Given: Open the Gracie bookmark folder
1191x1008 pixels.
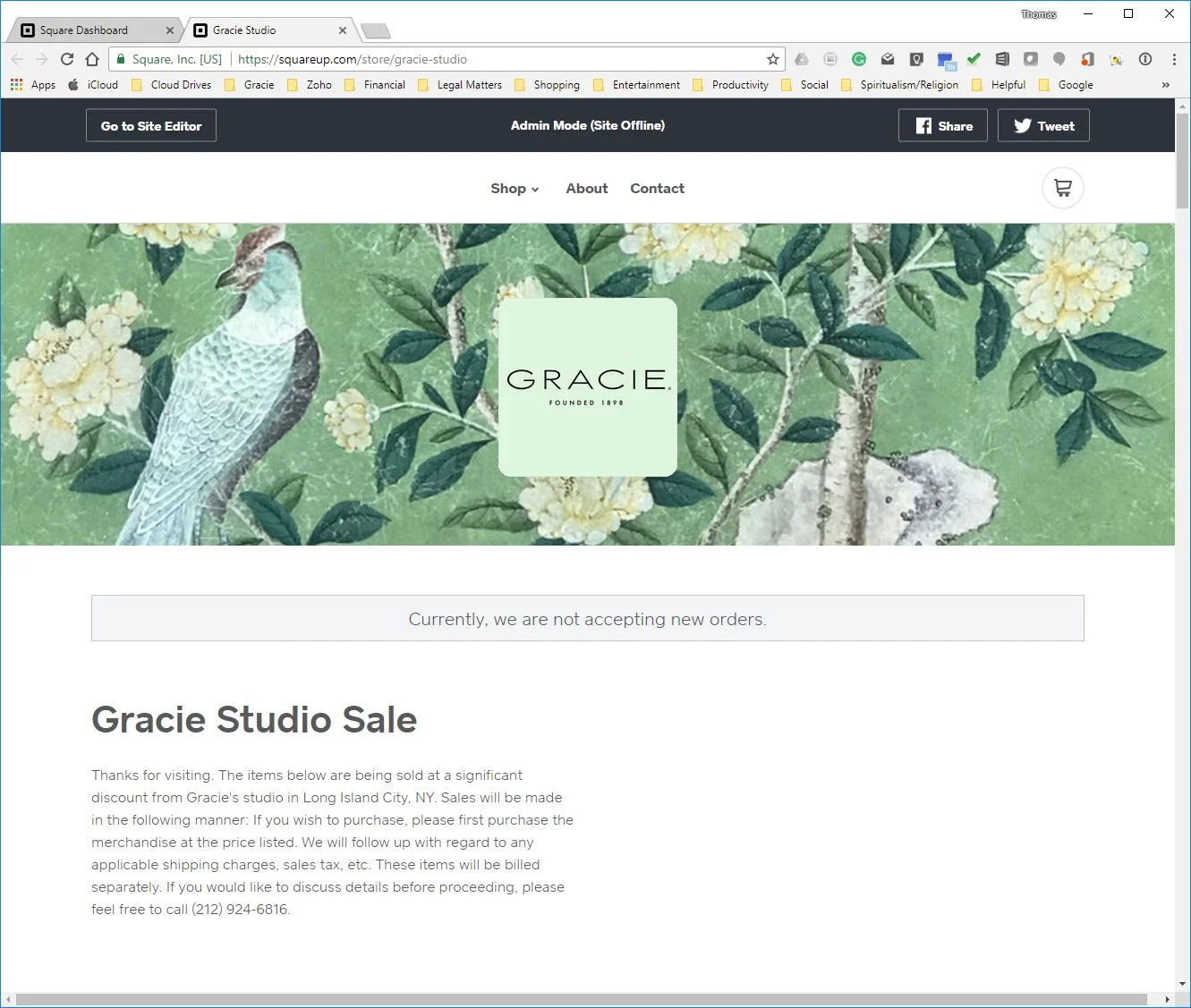Looking at the screenshot, I should pyautogui.click(x=250, y=85).
